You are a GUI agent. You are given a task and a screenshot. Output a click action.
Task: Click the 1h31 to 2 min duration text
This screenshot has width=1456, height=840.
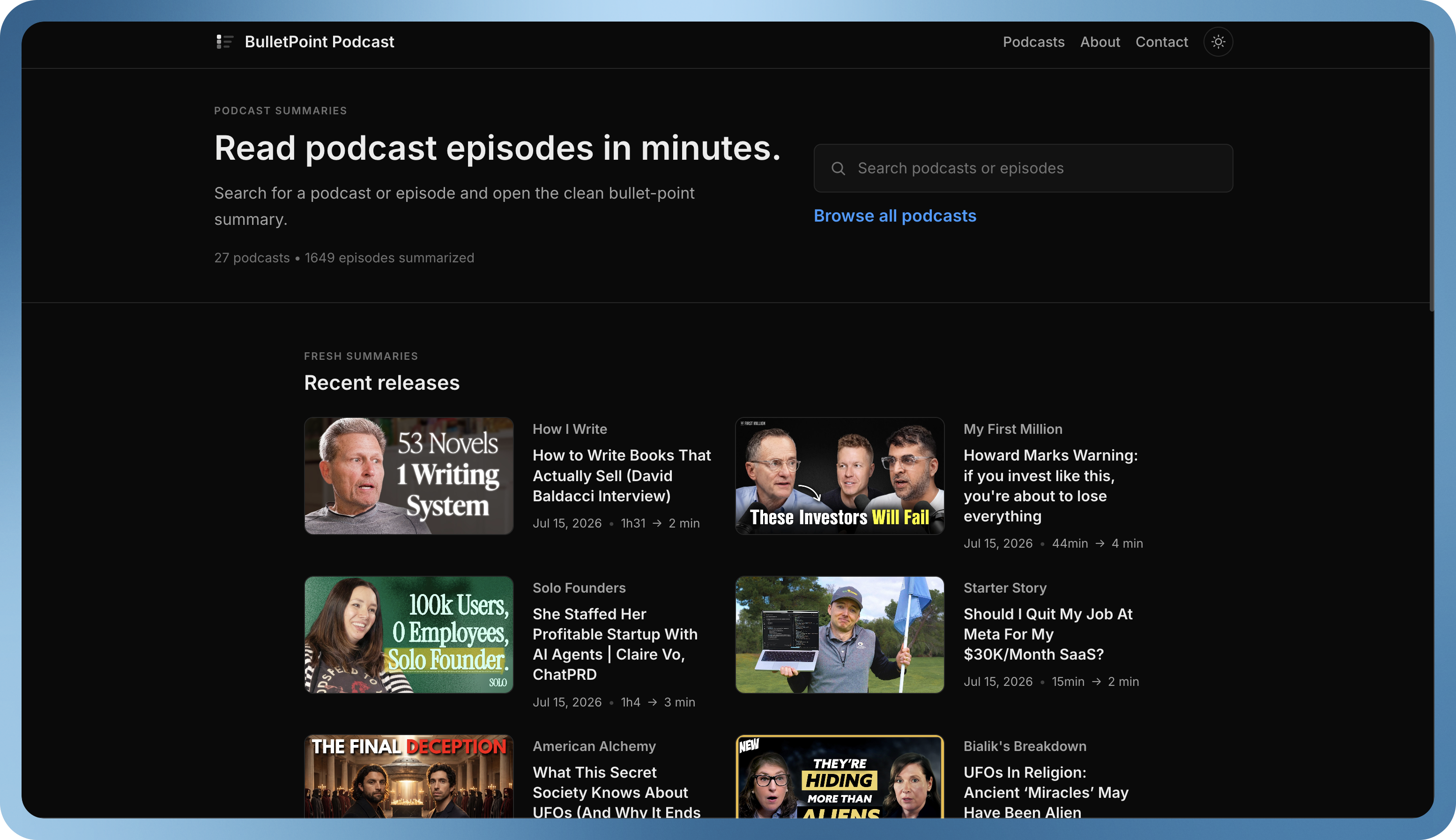point(660,523)
